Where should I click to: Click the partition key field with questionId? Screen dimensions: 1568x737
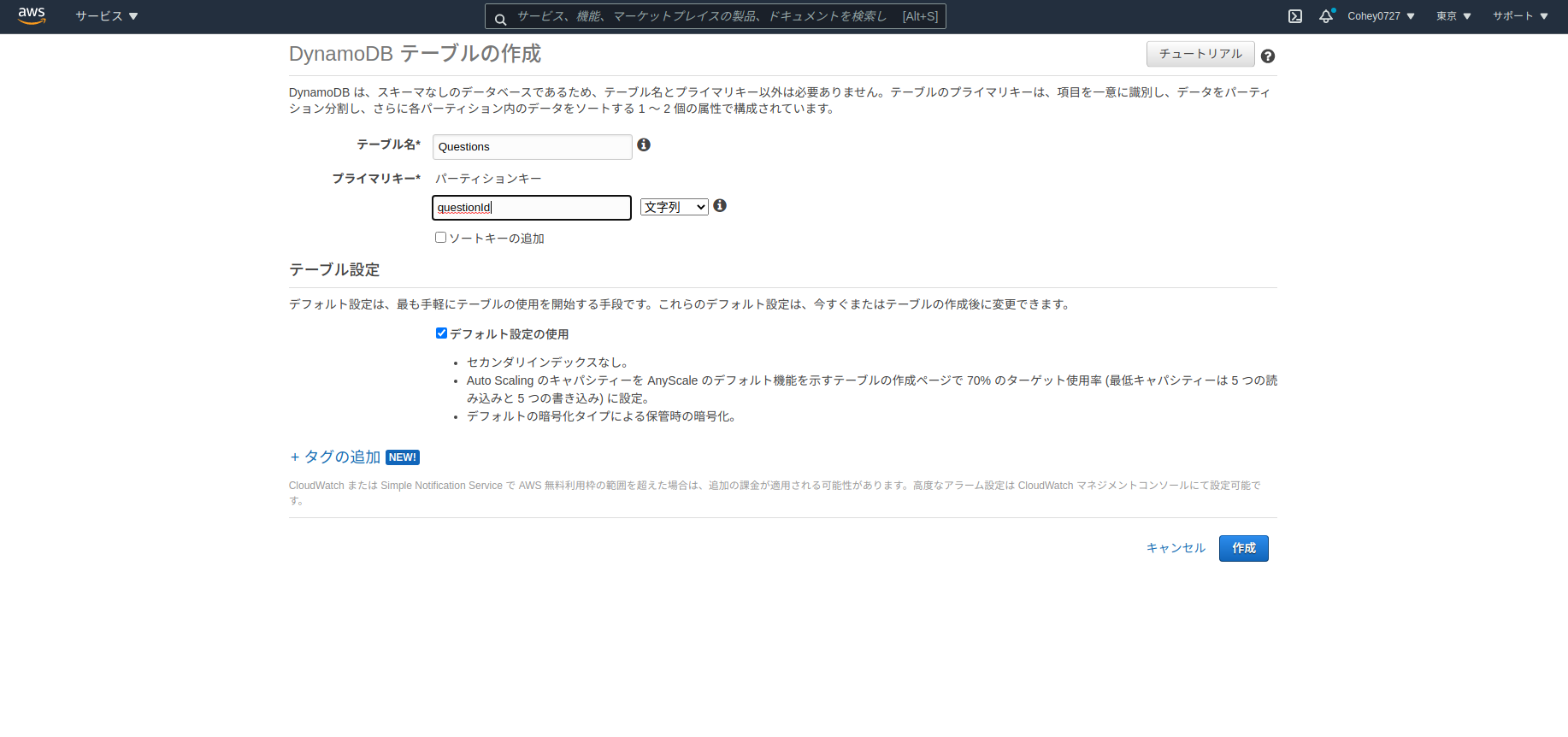pos(532,208)
